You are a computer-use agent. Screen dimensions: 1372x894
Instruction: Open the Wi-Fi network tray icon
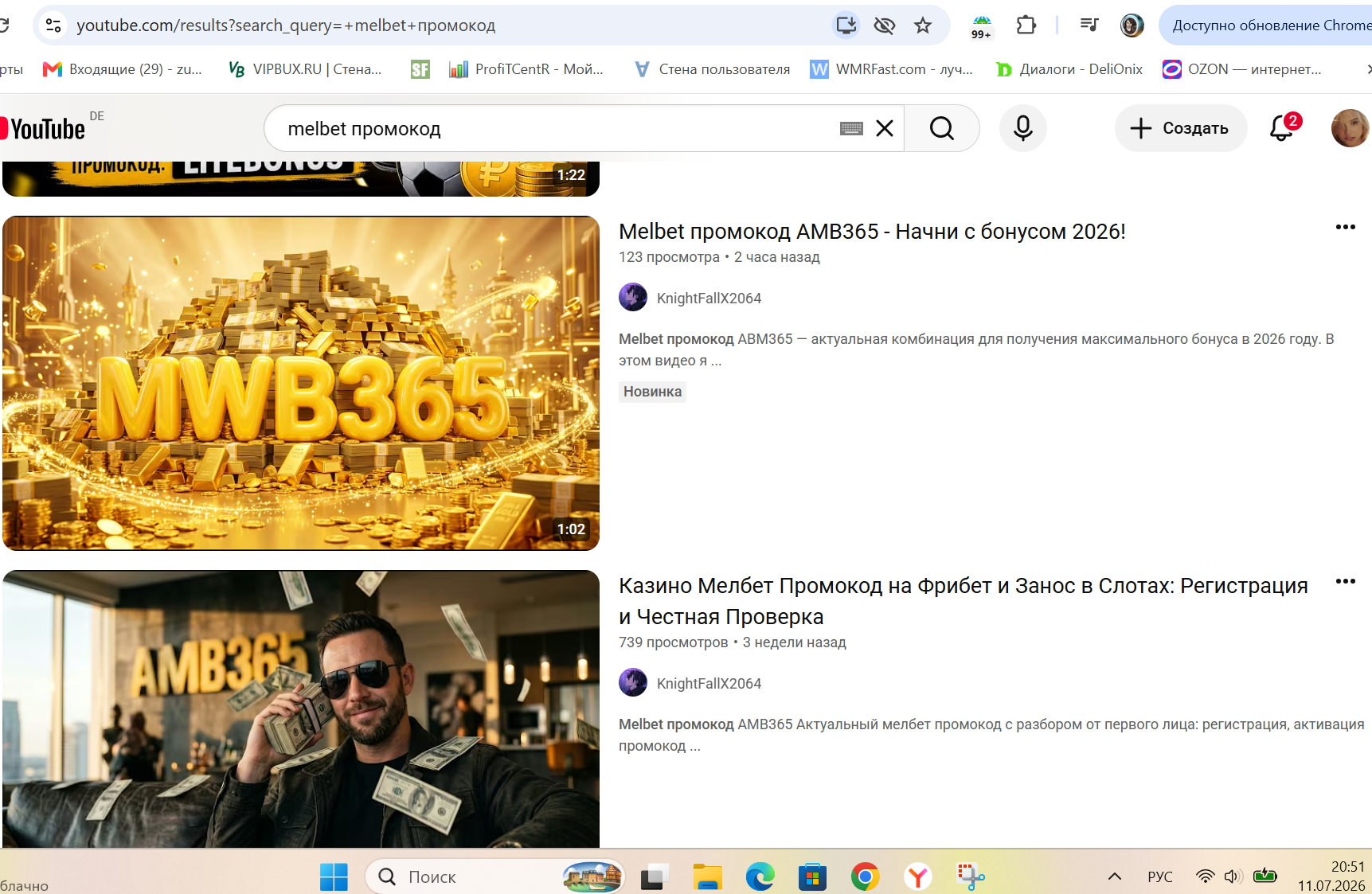click(1206, 876)
